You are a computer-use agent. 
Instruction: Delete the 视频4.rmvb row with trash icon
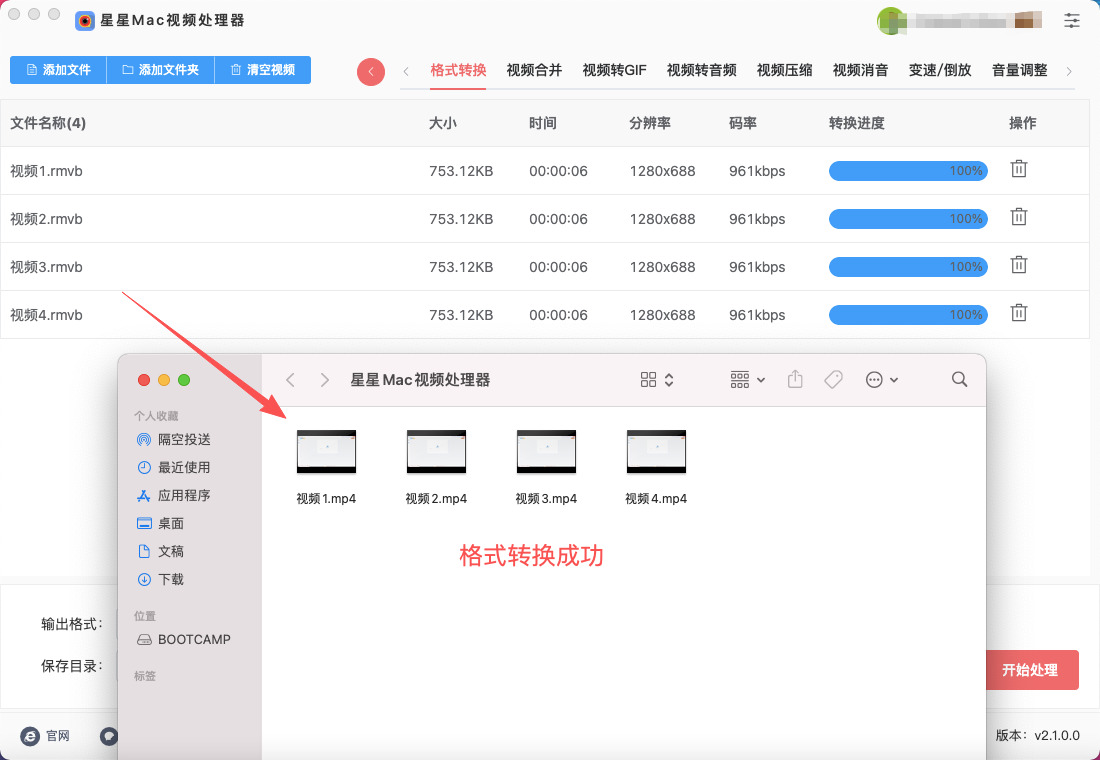[1019, 313]
